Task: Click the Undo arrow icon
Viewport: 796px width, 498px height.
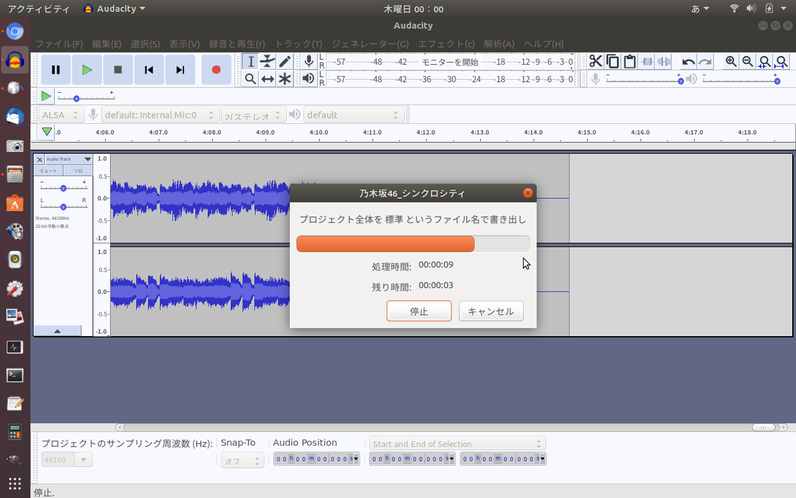Action: click(688, 61)
